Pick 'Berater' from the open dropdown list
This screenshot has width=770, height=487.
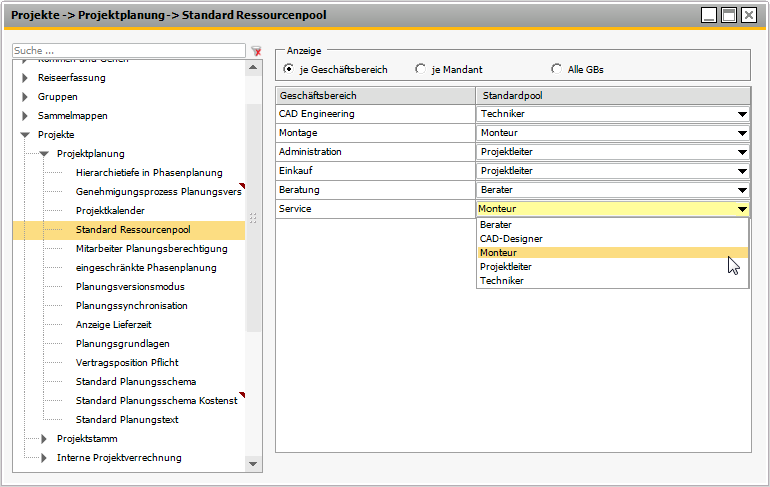tap(496, 225)
